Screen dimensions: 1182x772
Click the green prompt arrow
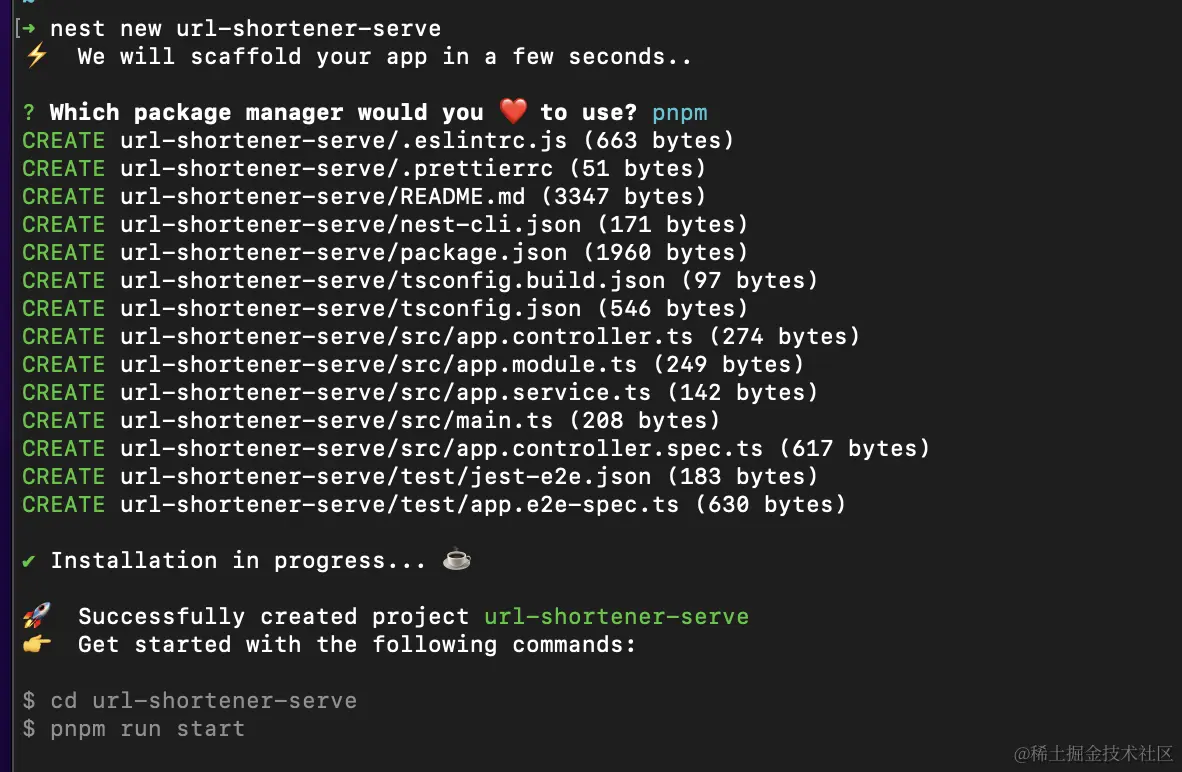click(28, 29)
